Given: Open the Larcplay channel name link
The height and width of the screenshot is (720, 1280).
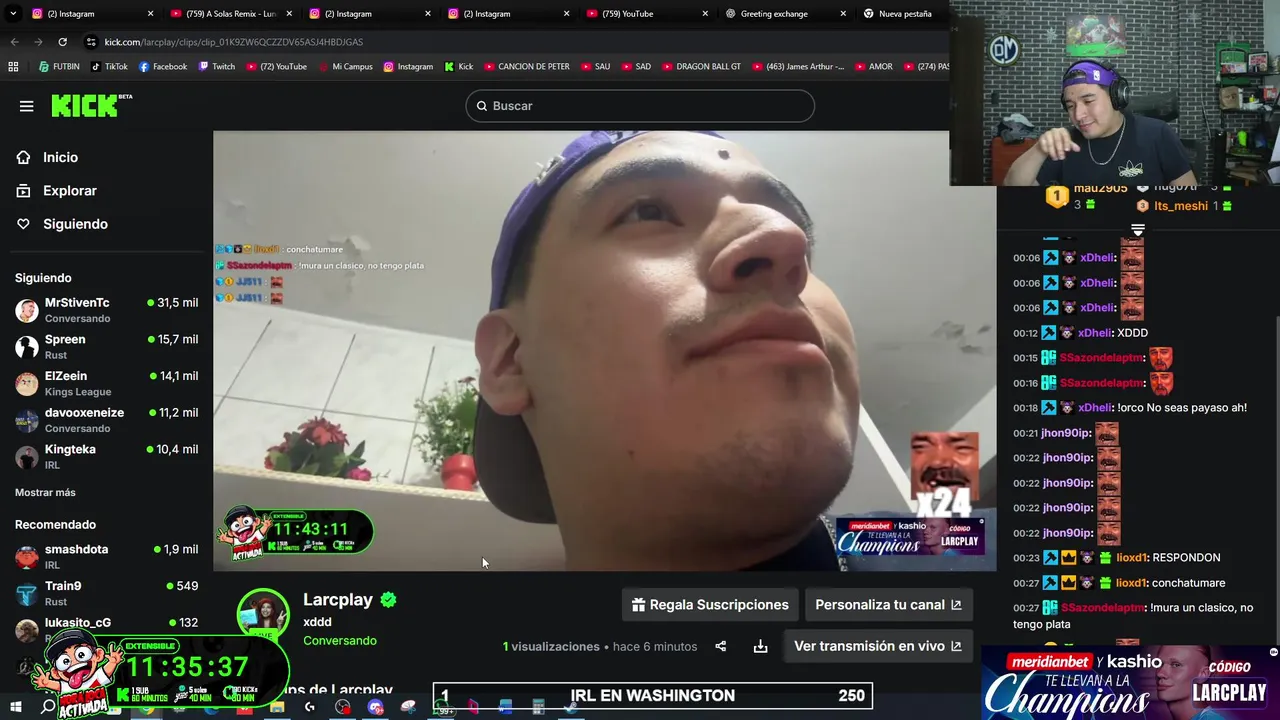Looking at the screenshot, I should click(x=338, y=600).
